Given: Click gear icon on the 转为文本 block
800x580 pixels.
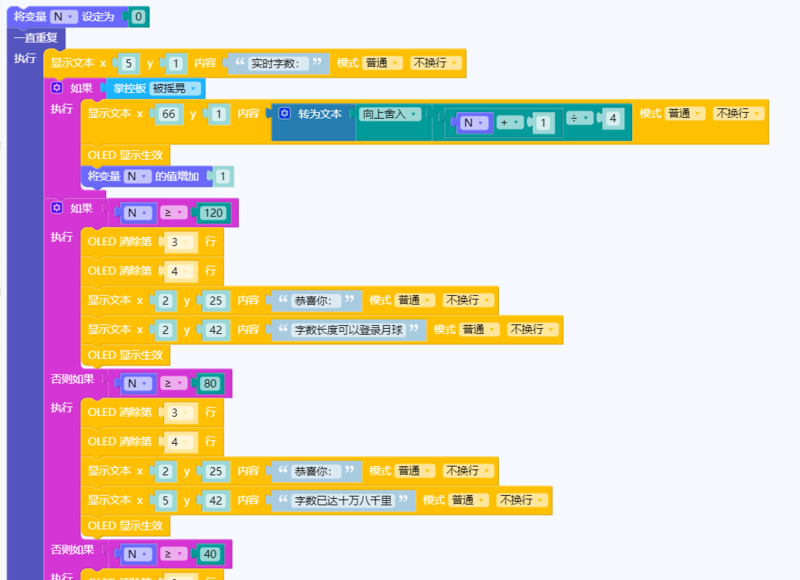Looking at the screenshot, I should click(285, 114).
